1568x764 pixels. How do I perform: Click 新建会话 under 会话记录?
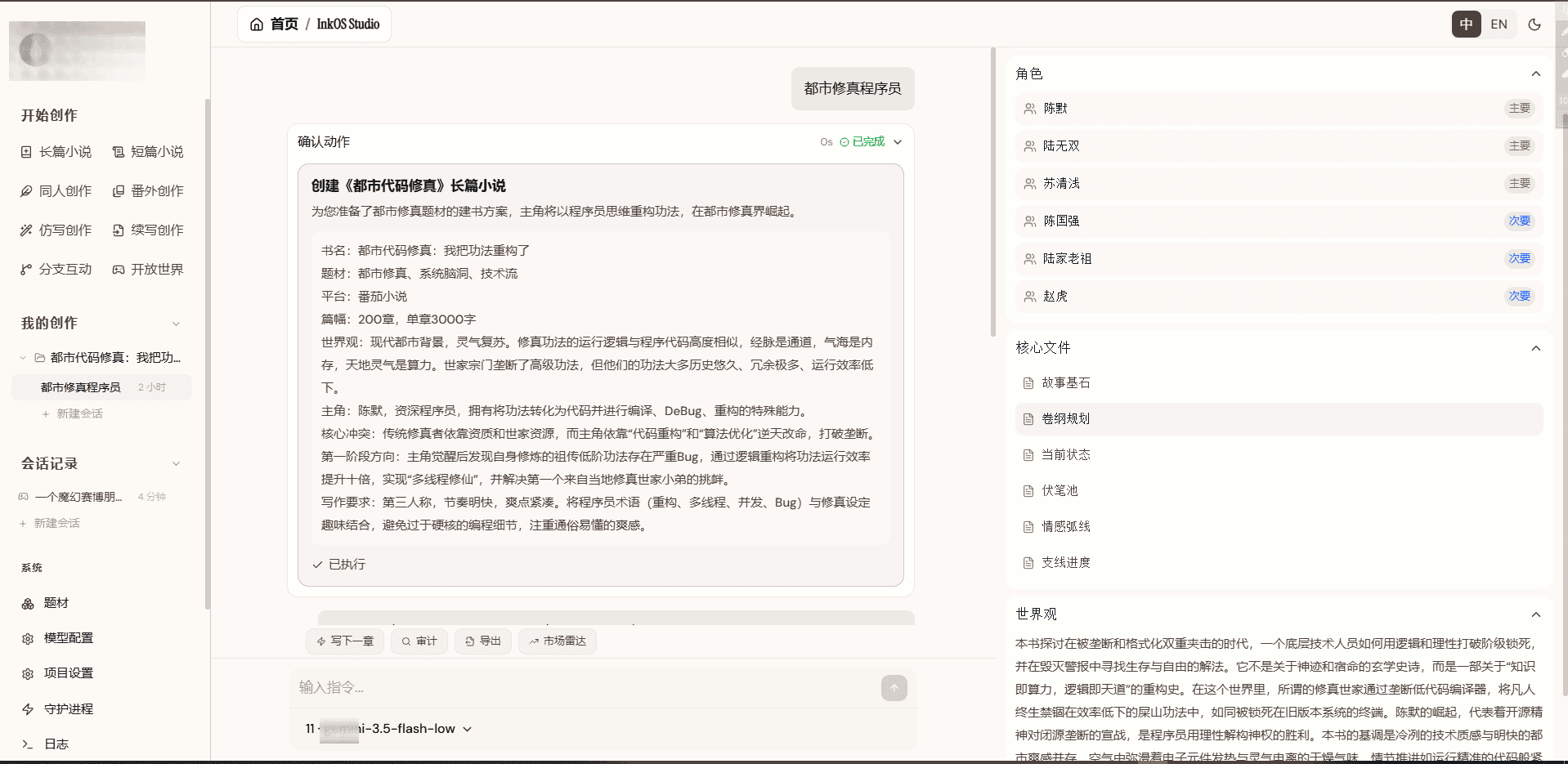click(50, 524)
